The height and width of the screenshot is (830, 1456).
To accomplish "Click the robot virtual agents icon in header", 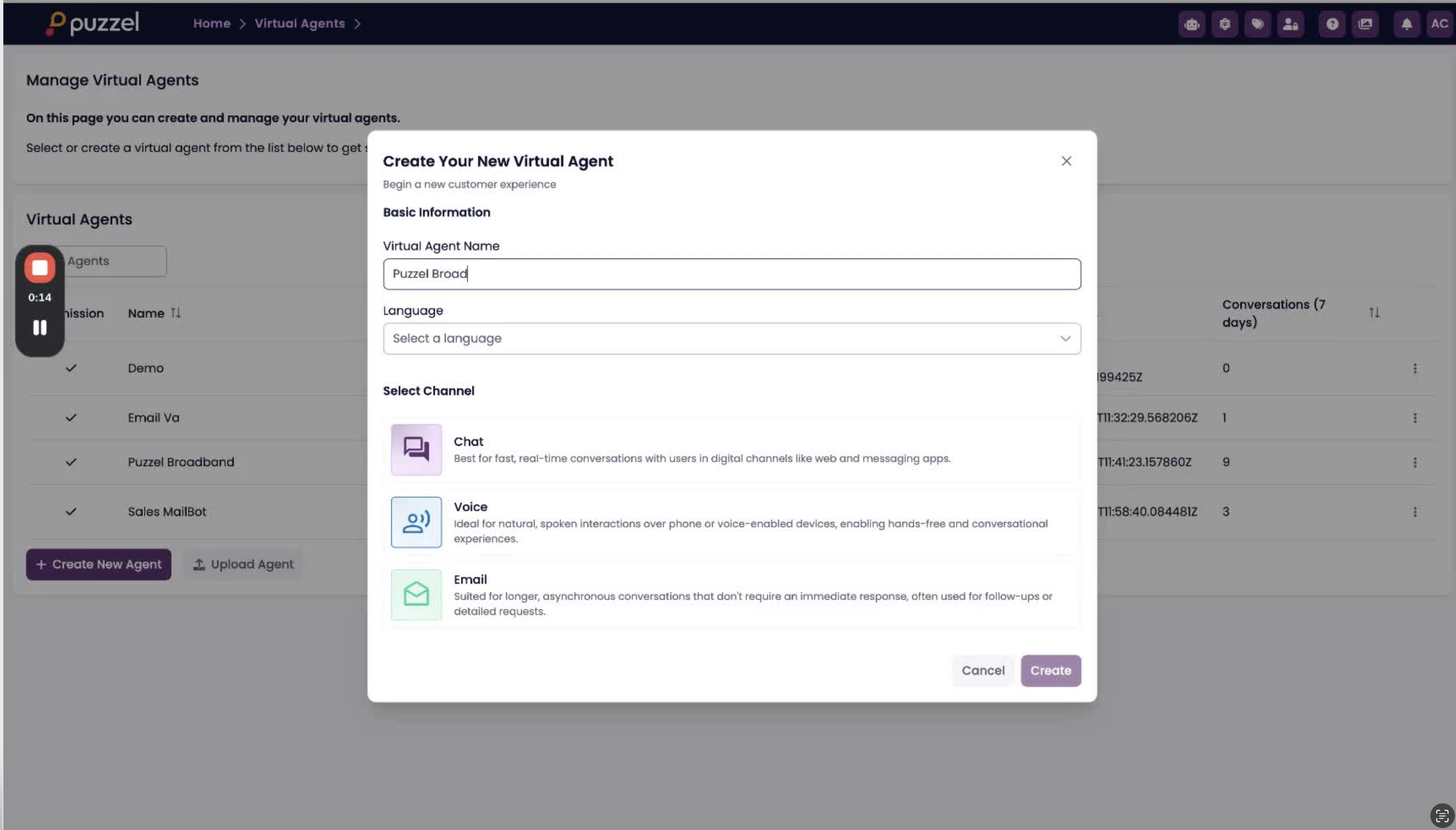I will click(x=1192, y=24).
